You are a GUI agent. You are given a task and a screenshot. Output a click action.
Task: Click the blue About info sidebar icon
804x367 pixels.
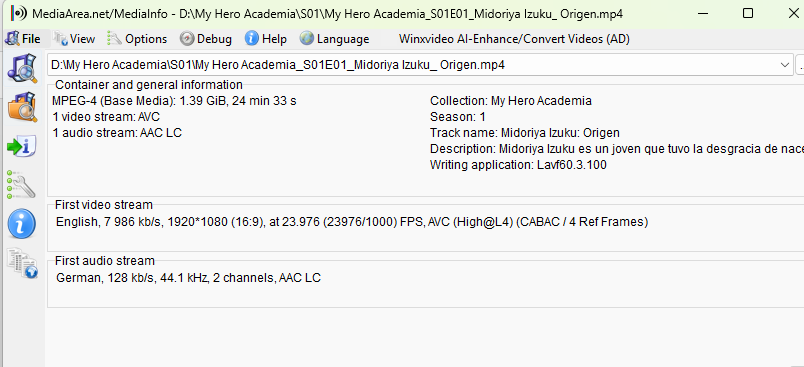22,224
